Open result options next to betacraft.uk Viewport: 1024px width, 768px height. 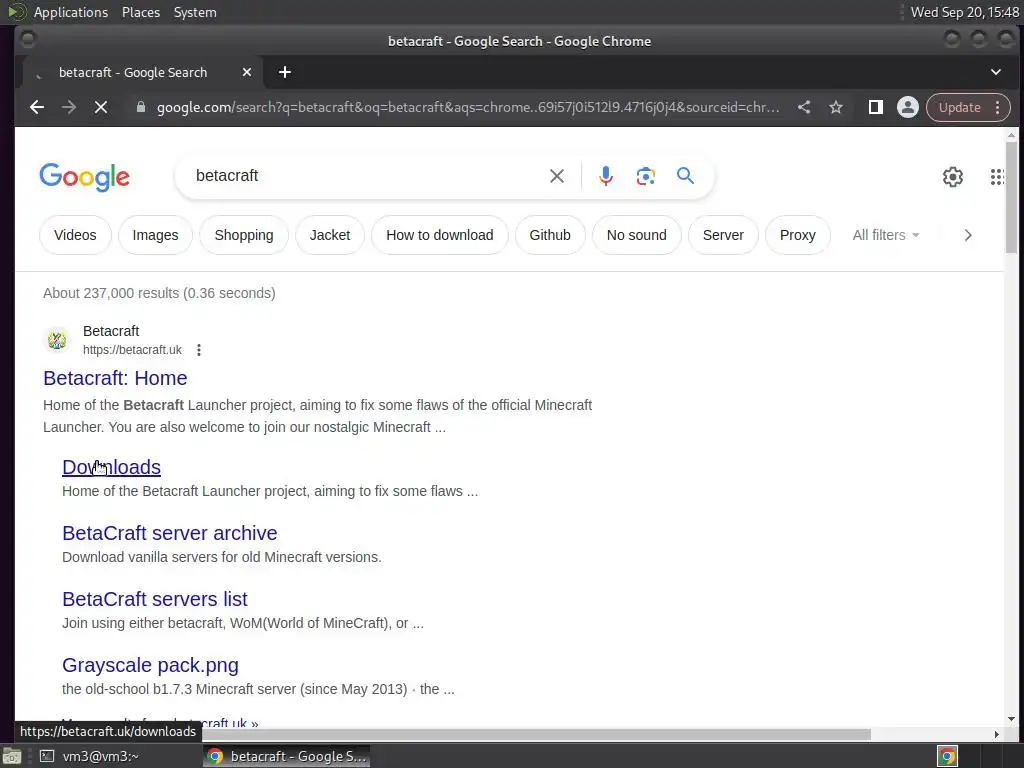pos(199,350)
